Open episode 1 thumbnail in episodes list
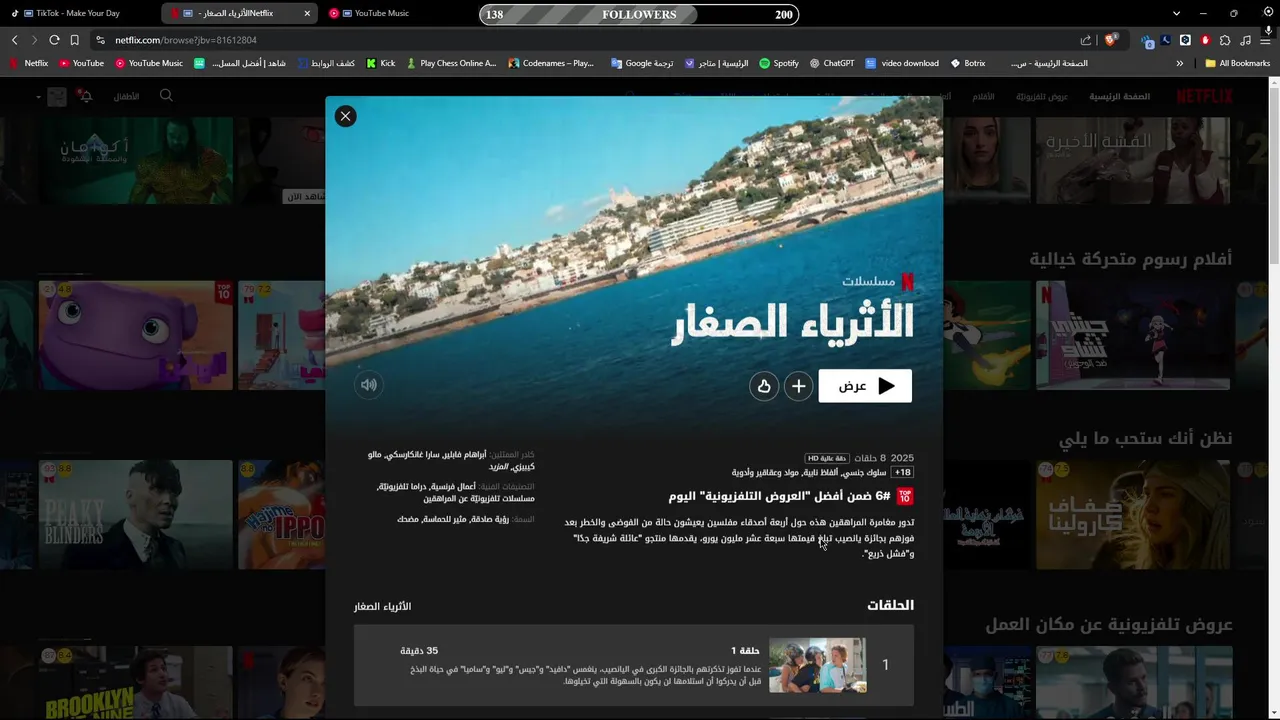This screenshot has height=720, width=1280. point(817,665)
